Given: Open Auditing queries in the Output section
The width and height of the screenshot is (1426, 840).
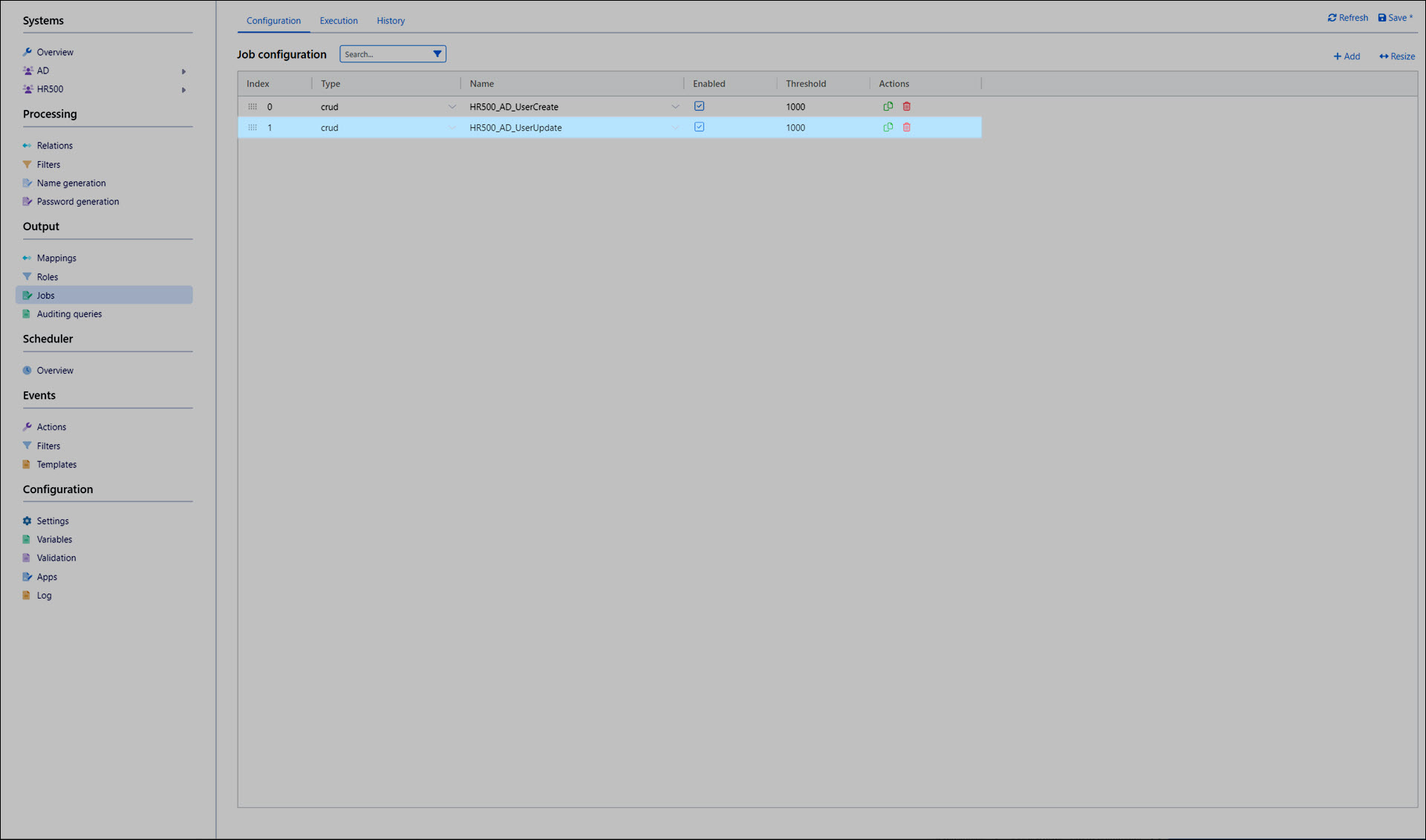Looking at the screenshot, I should (69, 314).
